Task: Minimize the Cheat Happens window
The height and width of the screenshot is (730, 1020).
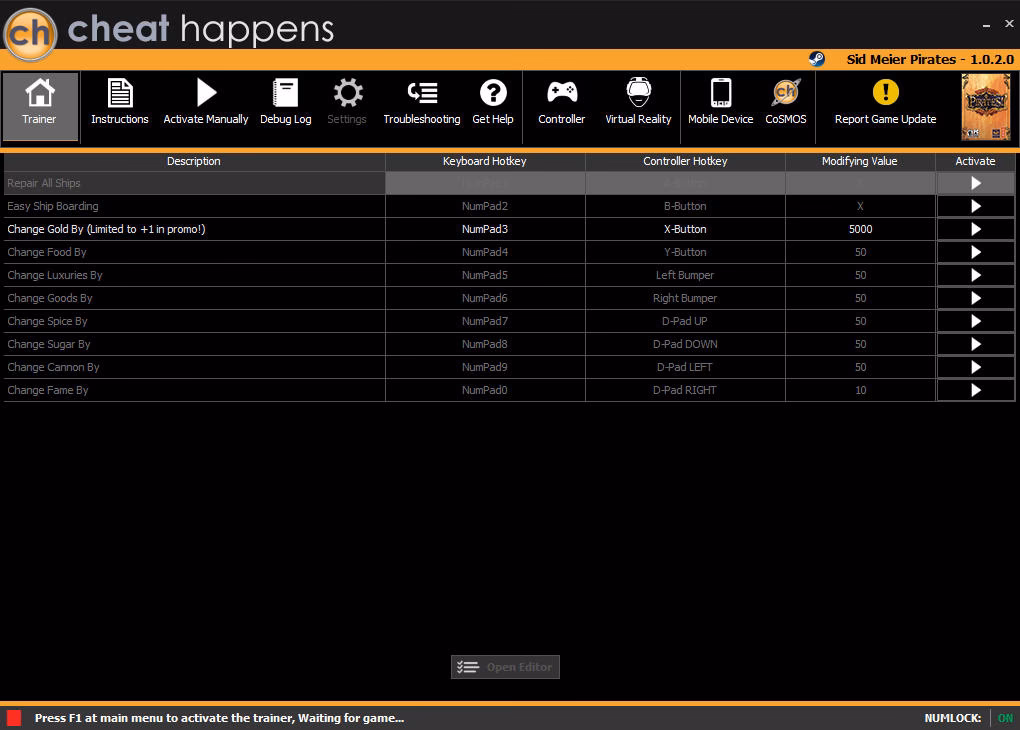Action: [986, 25]
